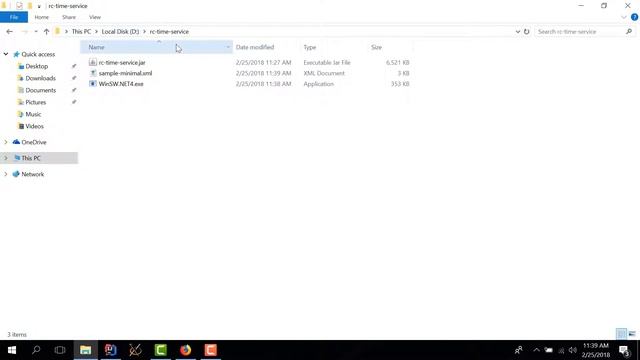640x360 pixels.
Task: Go up one folder level arrow
Action: coord(46,31)
